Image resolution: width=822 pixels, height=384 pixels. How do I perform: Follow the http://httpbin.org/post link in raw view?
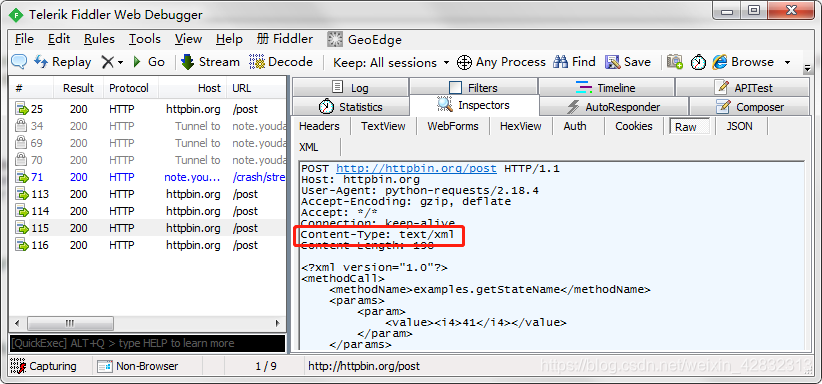point(416,168)
